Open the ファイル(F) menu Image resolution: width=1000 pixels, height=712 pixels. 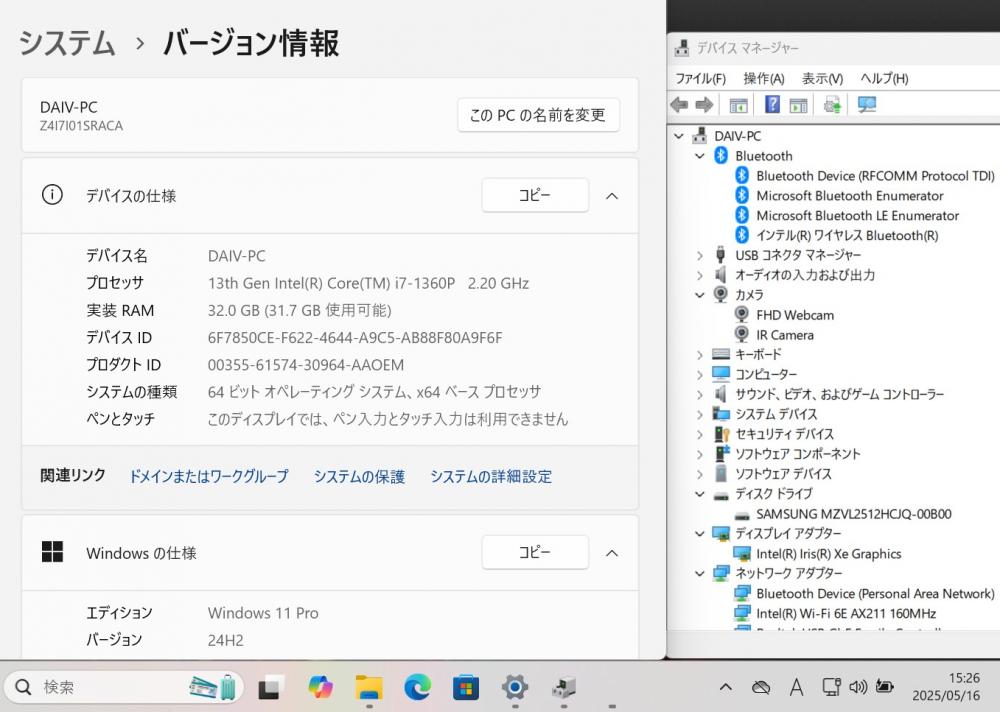point(700,78)
